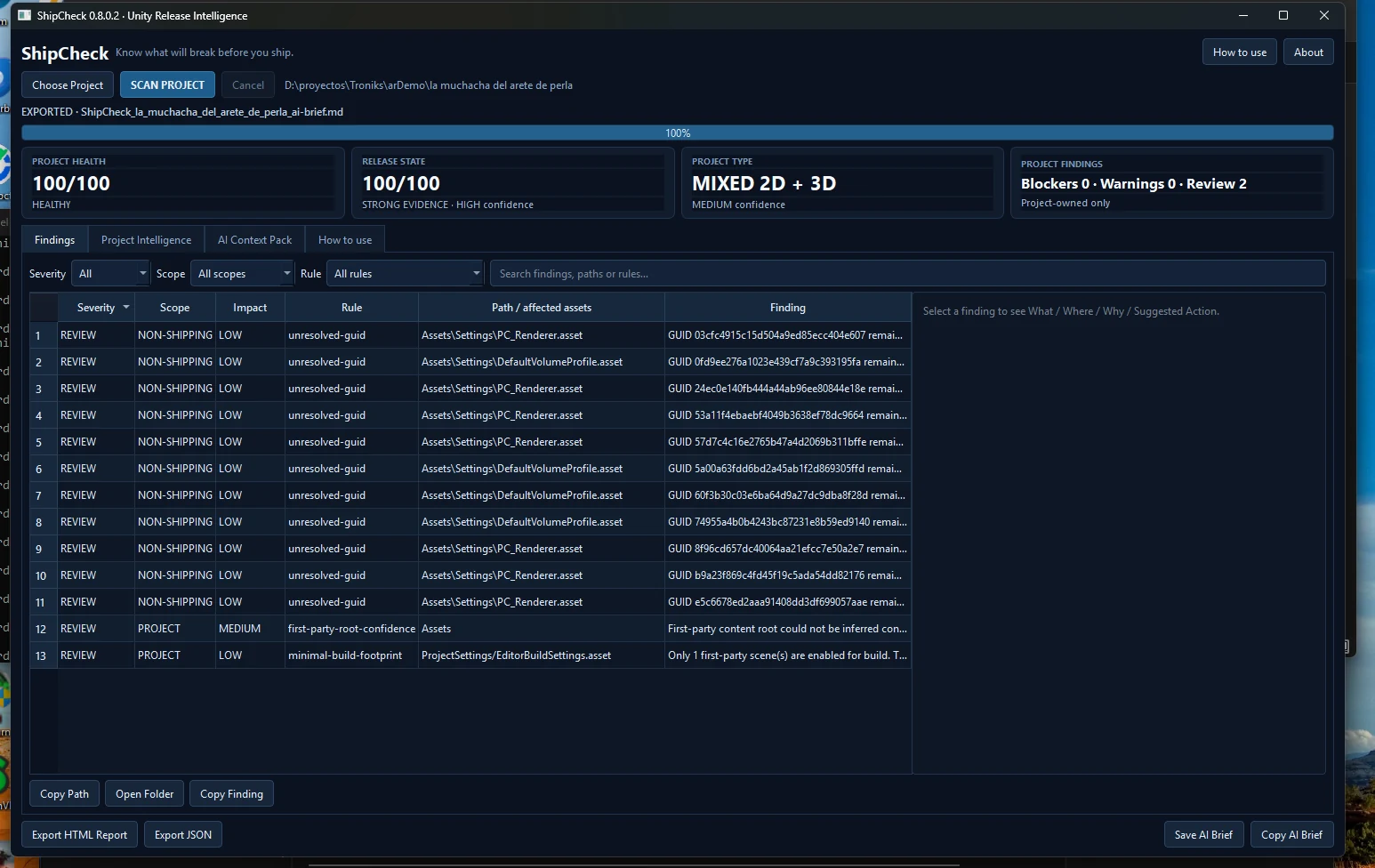1375x868 pixels.
Task: Click 'Only 1 first-party scene(s)' finding
Action: (x=787, y=655)
